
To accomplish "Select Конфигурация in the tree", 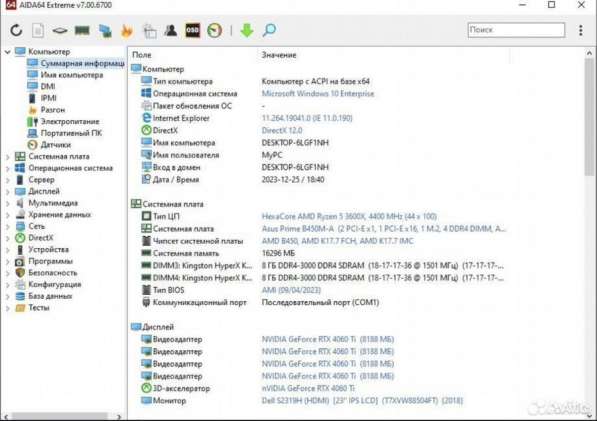I will click(x=54, y=285).
